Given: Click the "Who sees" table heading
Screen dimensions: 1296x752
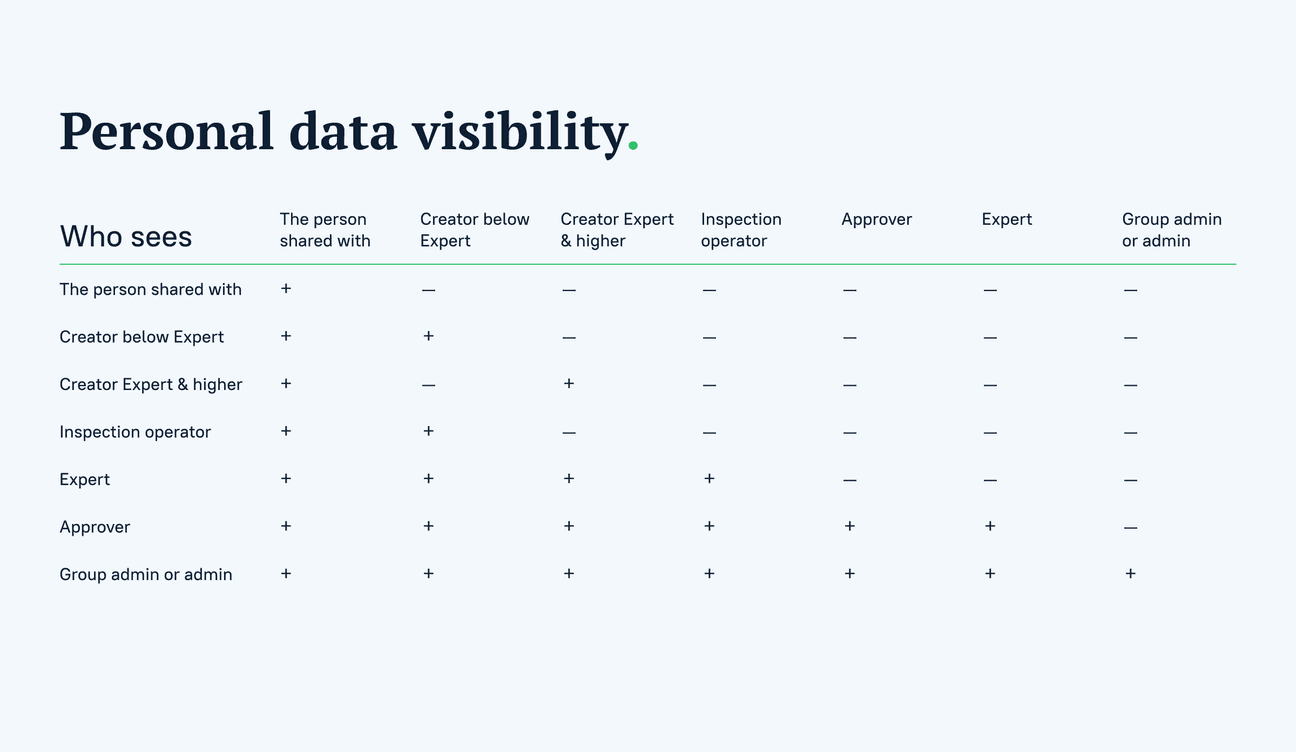Looking at the screenshot, I should click(126, 236).
